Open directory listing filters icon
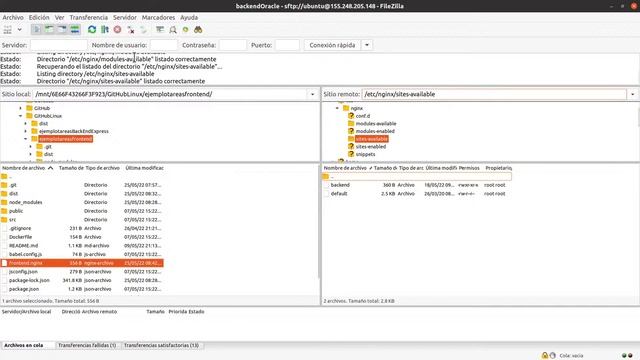Viewport: 640px width, 360px height. [160, 29]
